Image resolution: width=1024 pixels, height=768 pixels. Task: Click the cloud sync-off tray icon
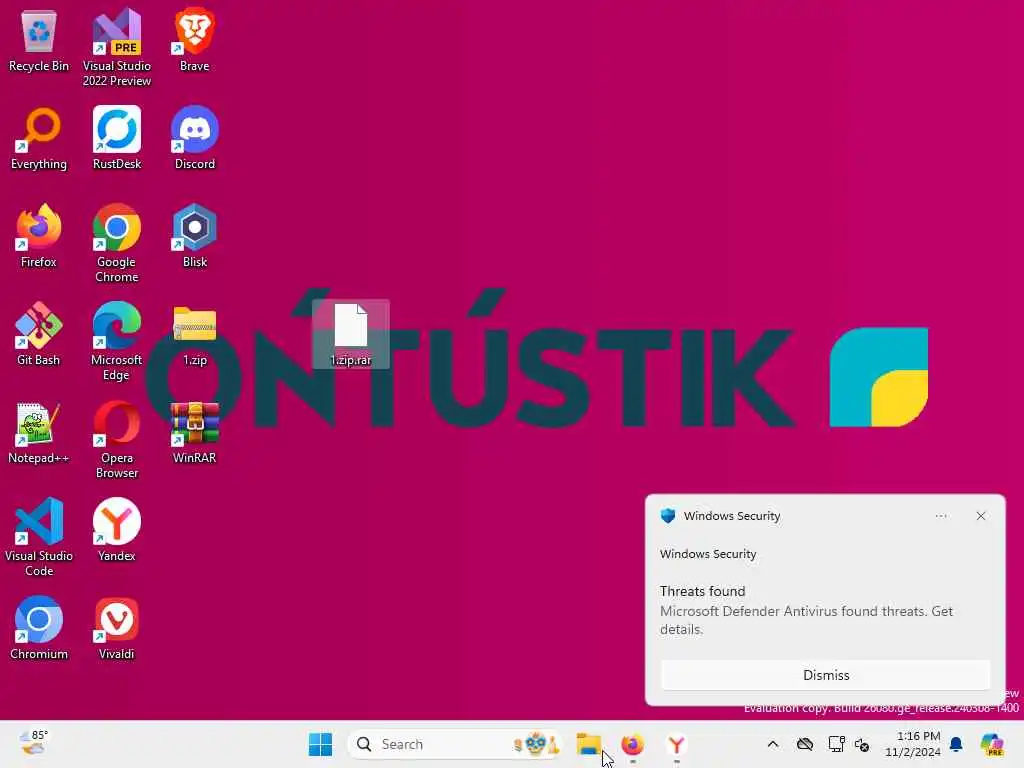point(805,744)
